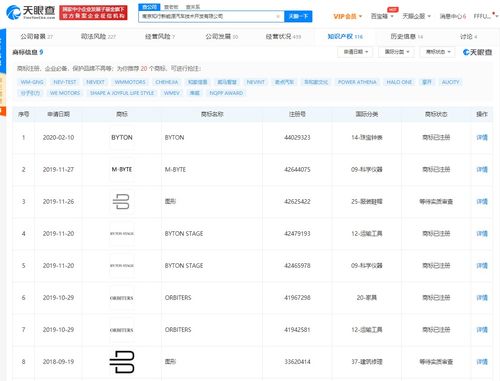Click the large logo trademark image in row 8
500x381 pixels.
pyautogui.click(x=122, y=362)
